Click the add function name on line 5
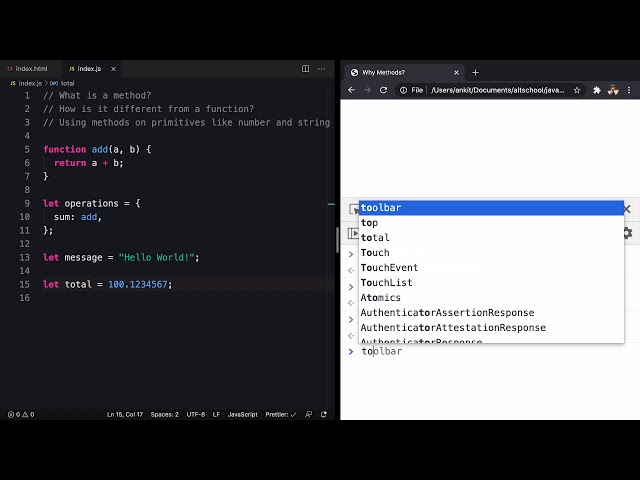640x480 pixels. (x=100, y=149)
